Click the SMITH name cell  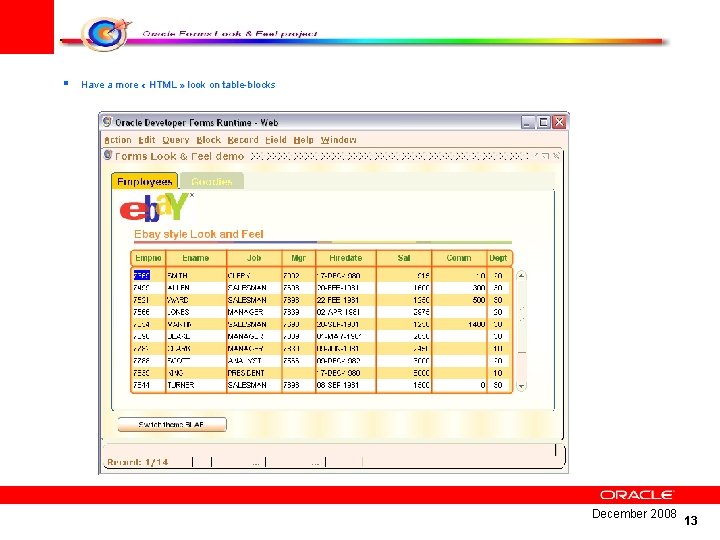(196, 276)
